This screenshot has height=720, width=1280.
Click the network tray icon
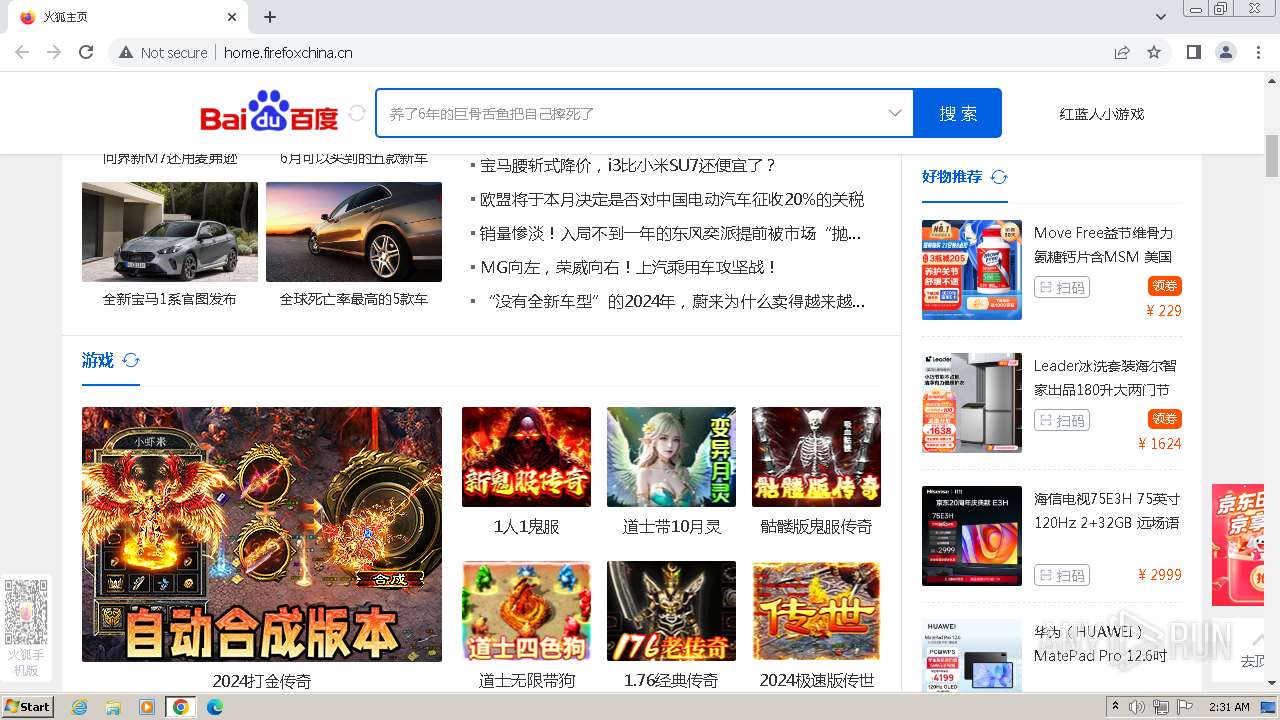click(x=1161, y=707)
